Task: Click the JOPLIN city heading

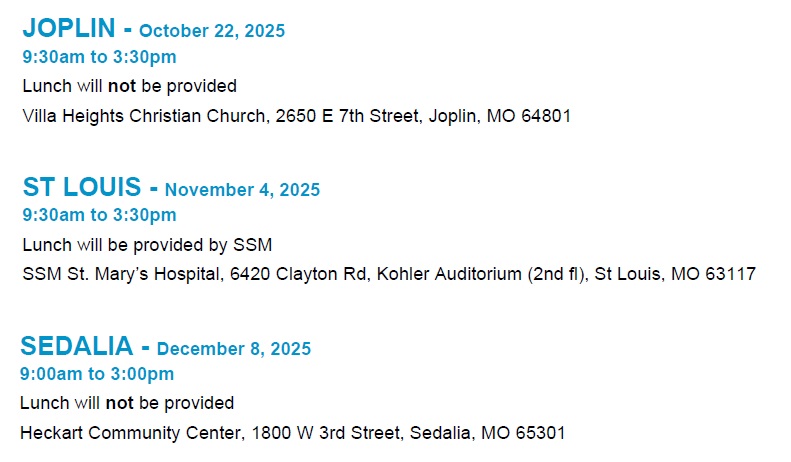Action: coord(69,29)
